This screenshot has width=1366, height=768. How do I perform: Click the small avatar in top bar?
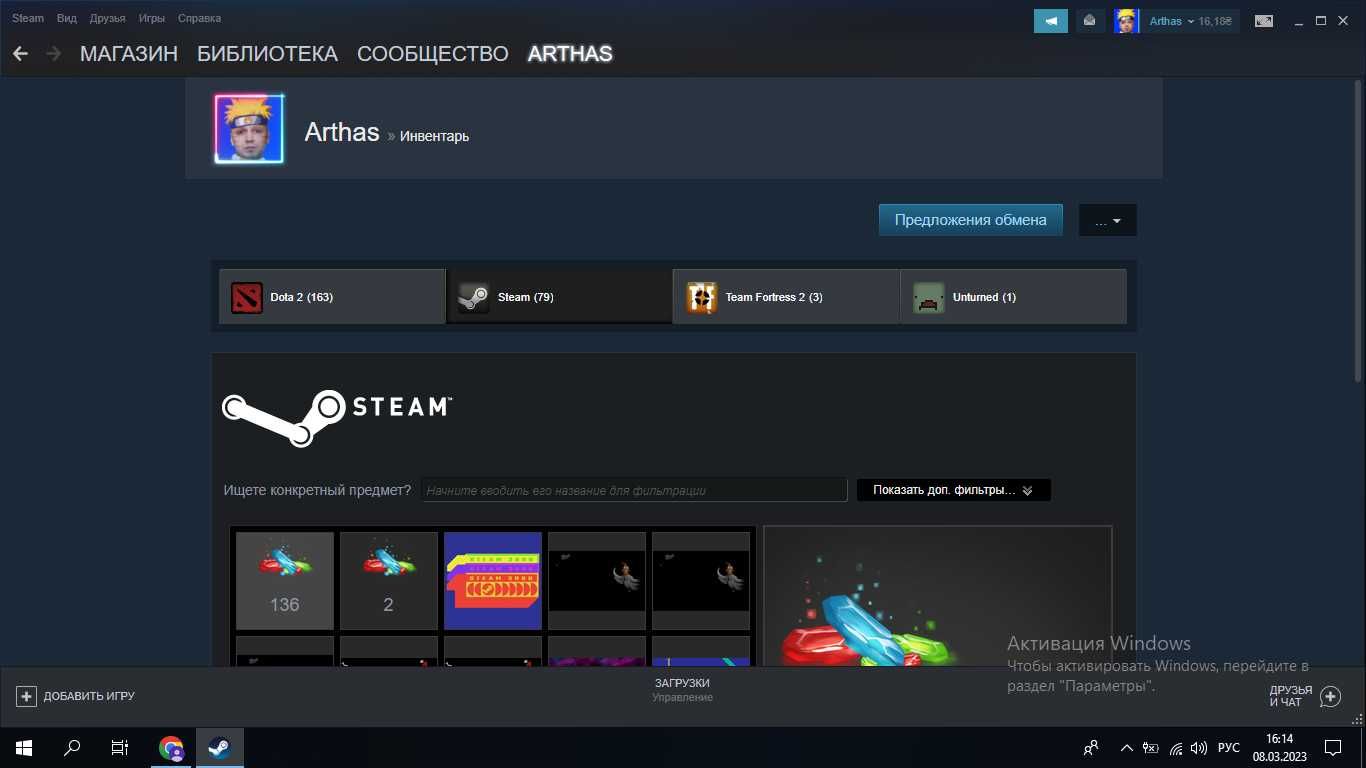click(1126, 21)
